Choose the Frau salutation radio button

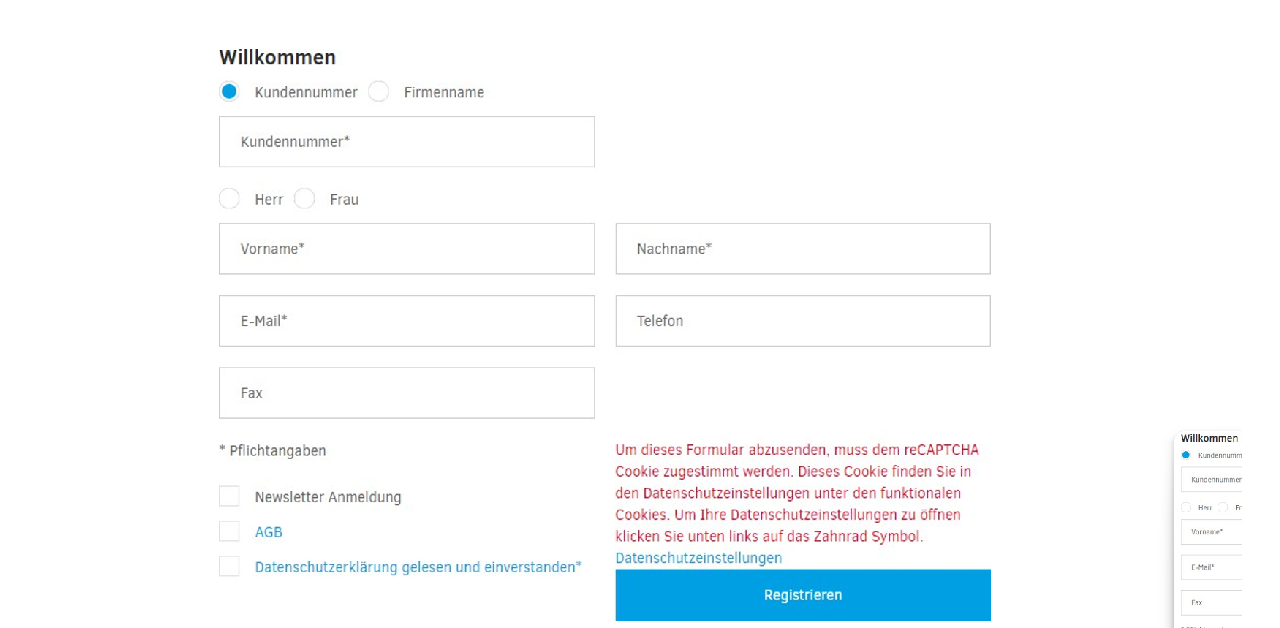(x=305, y=199)
